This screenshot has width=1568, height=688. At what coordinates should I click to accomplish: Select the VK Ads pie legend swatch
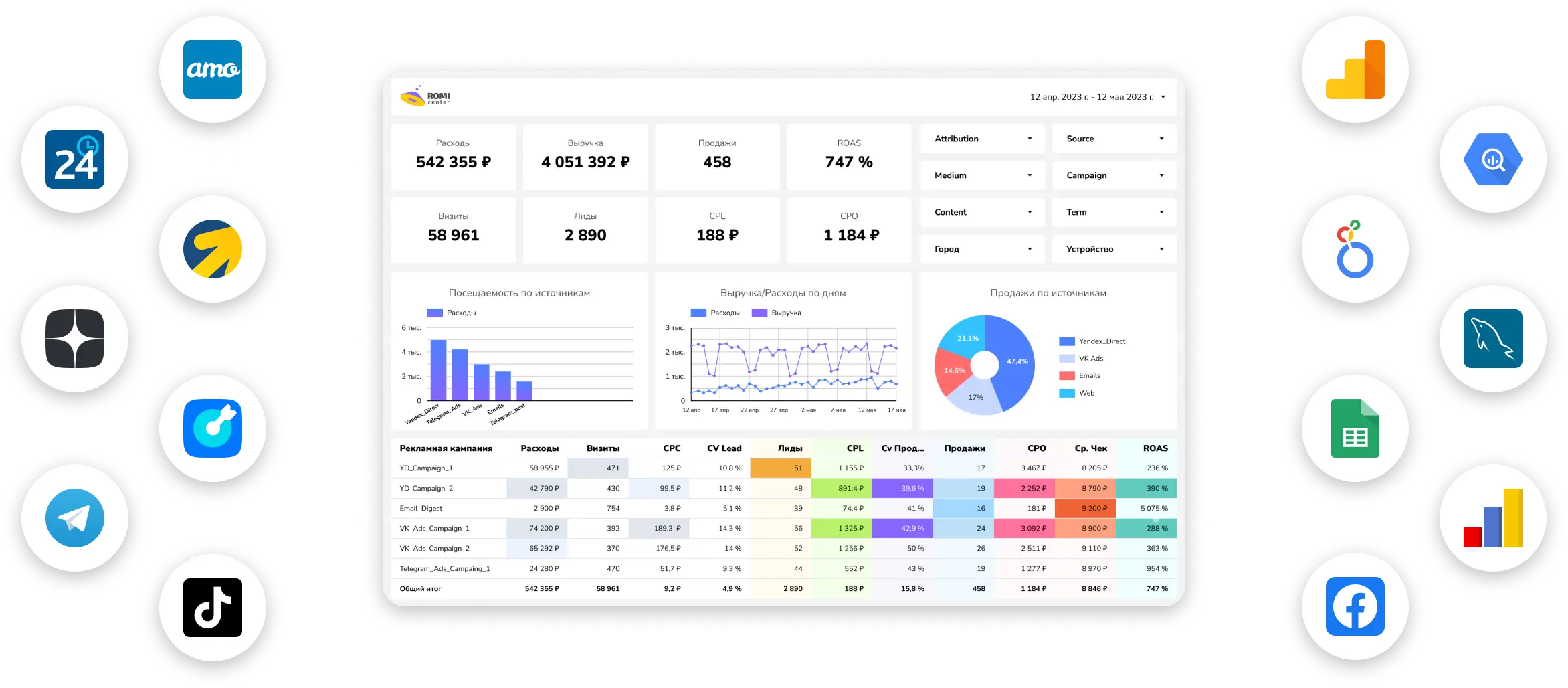(1067, 359)
